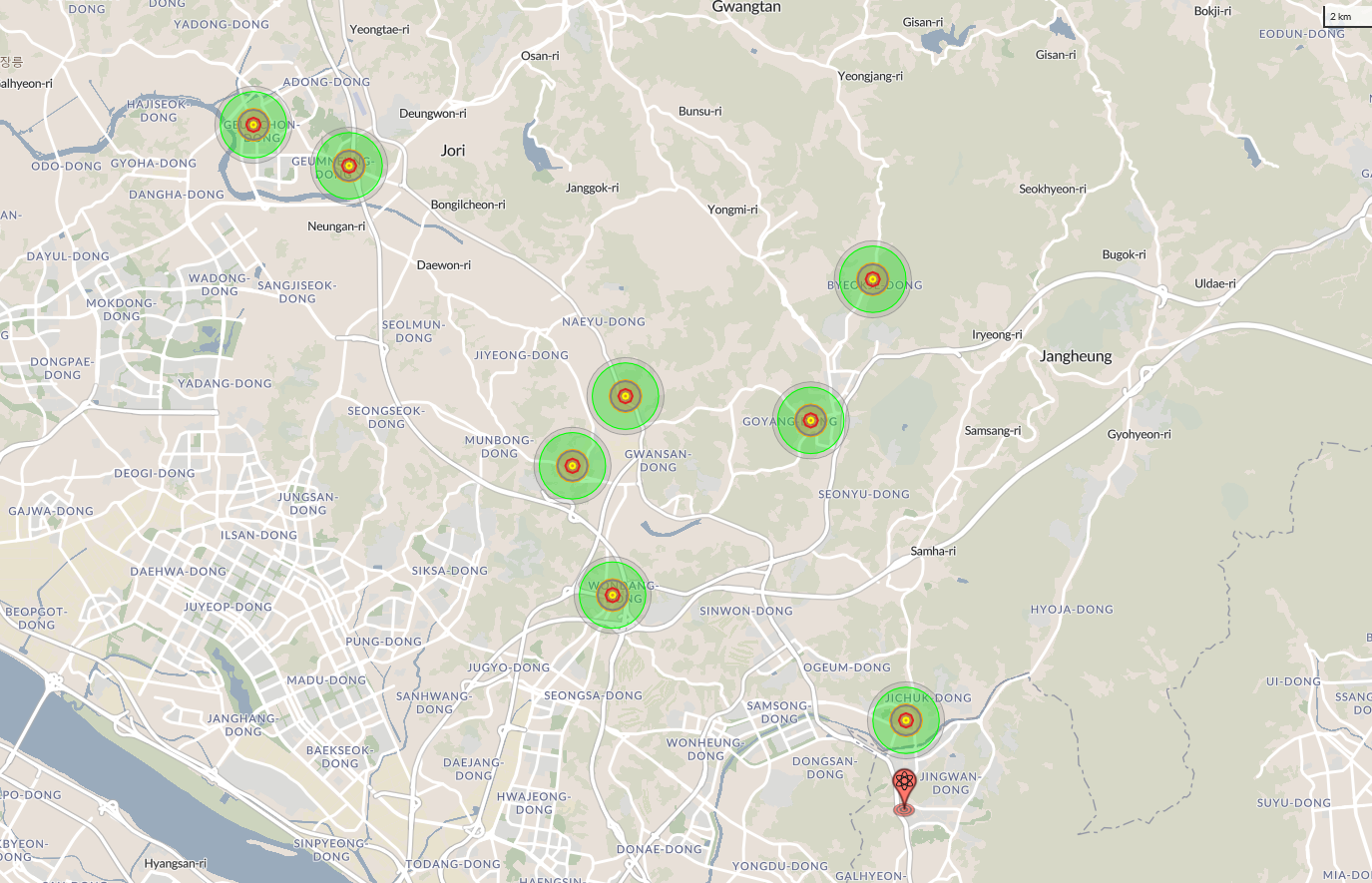The image size is (1372, 883).
Task: Click the Seokhyeon-ri village label
Action: pyautogui.click(x=1053, y=190)
